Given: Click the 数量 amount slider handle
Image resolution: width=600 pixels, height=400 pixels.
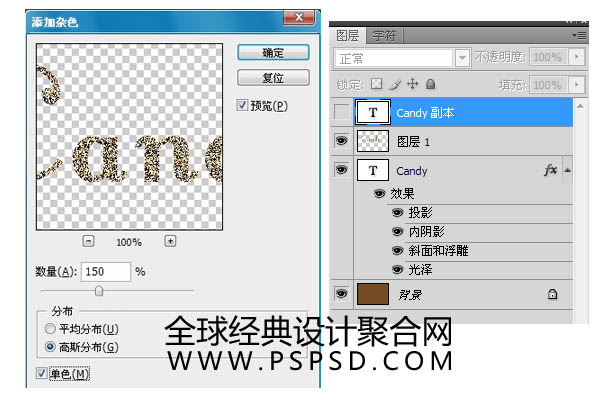Looking at the screenshot, I should click(x=99, y=290).
